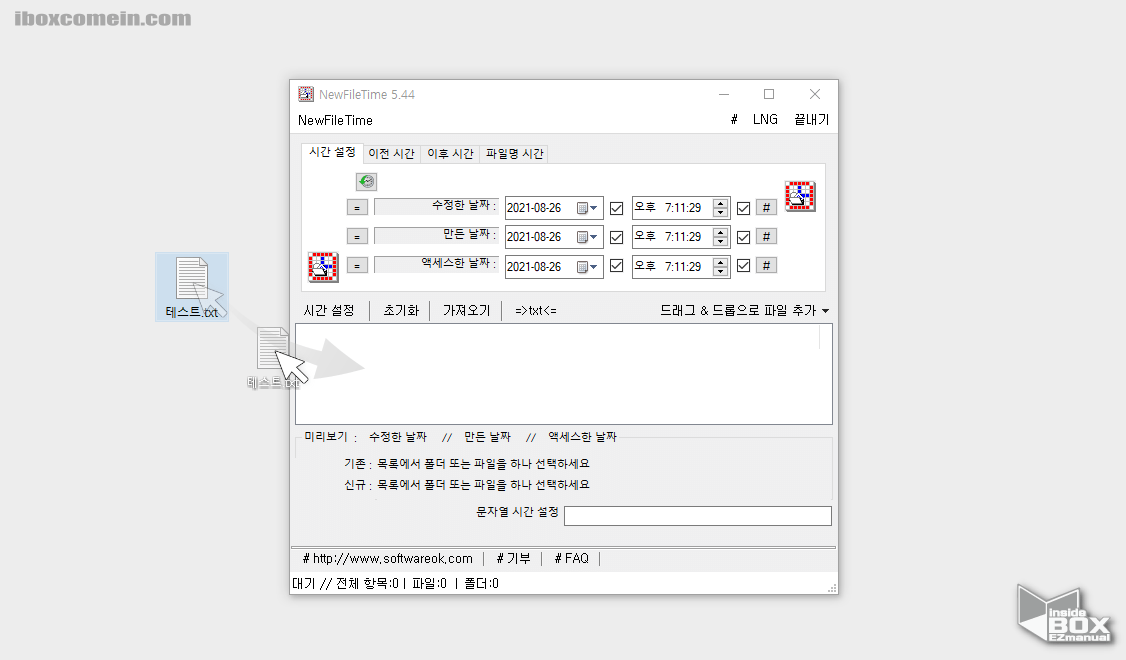The height and width of the screenshot is (660, 1126).
Task: Open the # menu in top bar
Action: [x=734, y=120]
